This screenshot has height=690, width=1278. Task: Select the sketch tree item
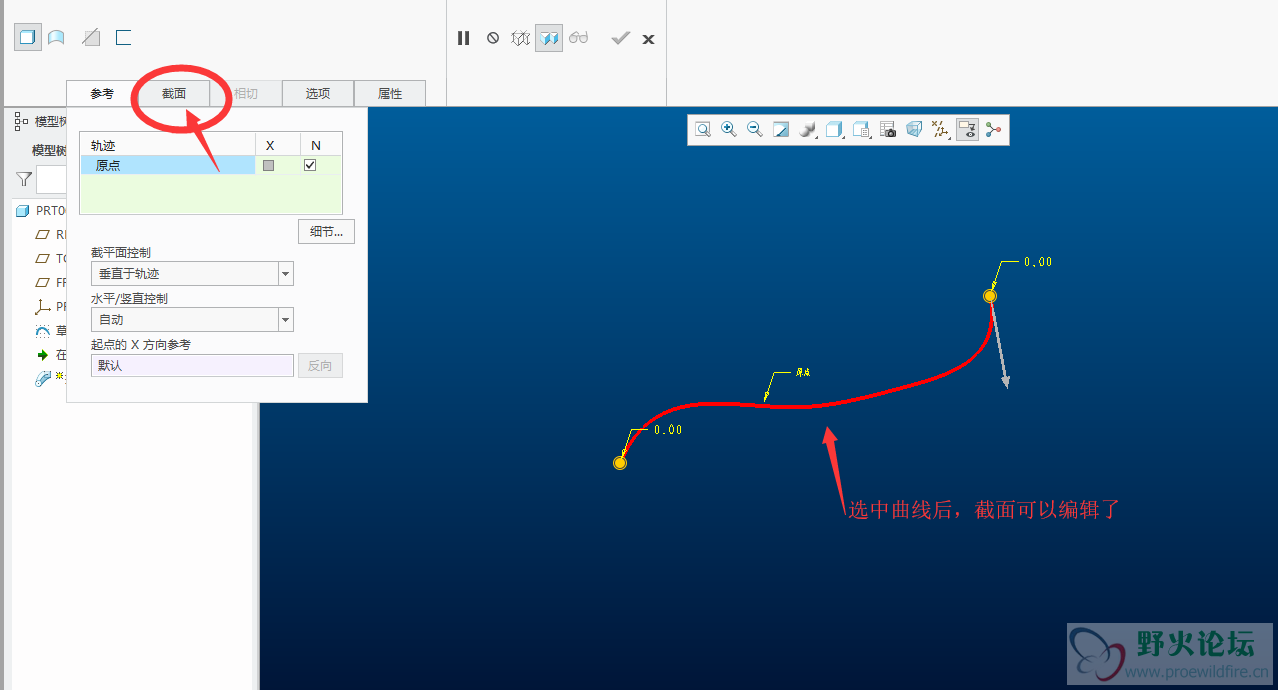pyautogui.click(x=49, y=330)
